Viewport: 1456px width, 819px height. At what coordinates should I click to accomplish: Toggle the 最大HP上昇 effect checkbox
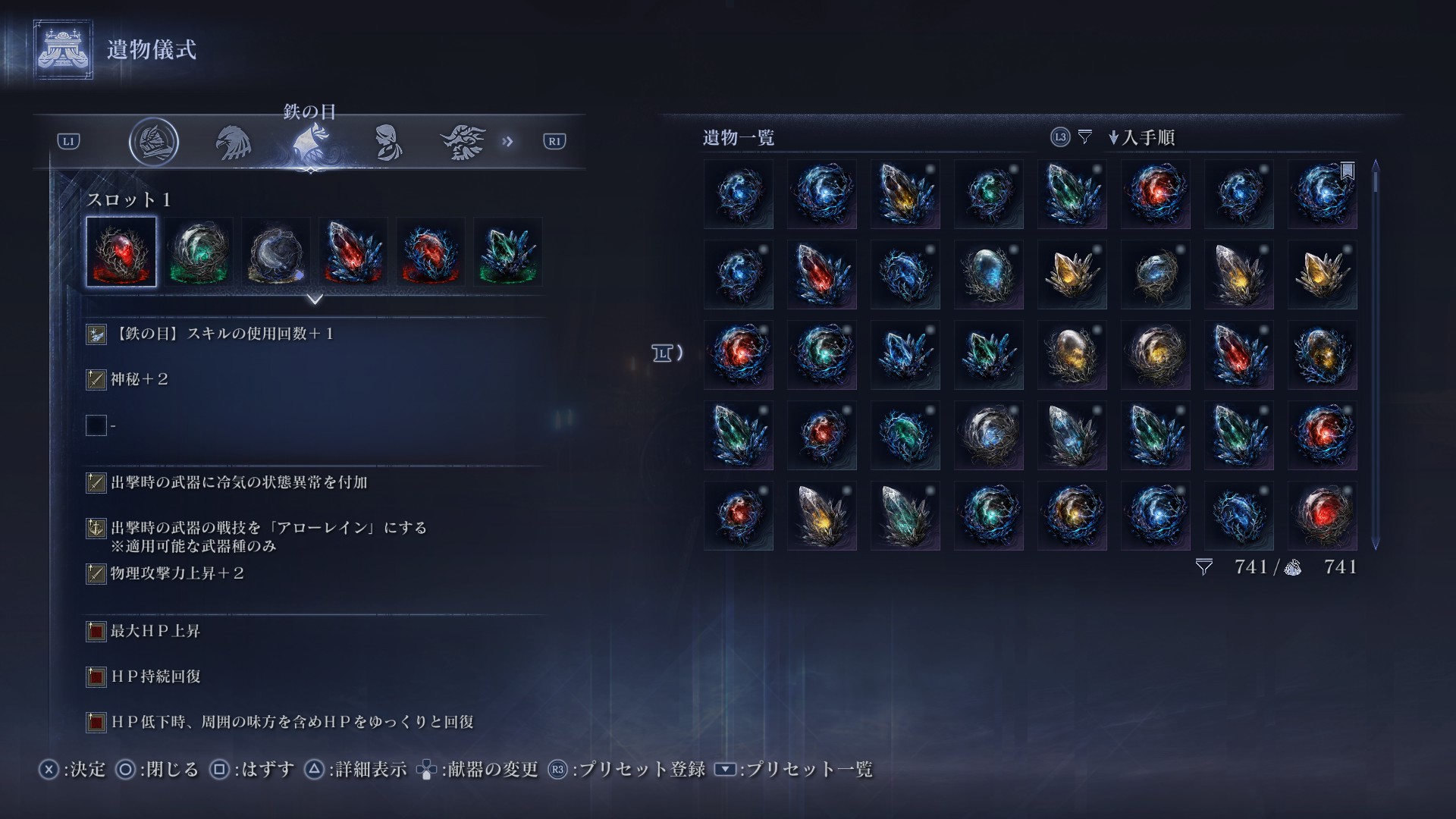pyautogui.click(x=96, y=631)
